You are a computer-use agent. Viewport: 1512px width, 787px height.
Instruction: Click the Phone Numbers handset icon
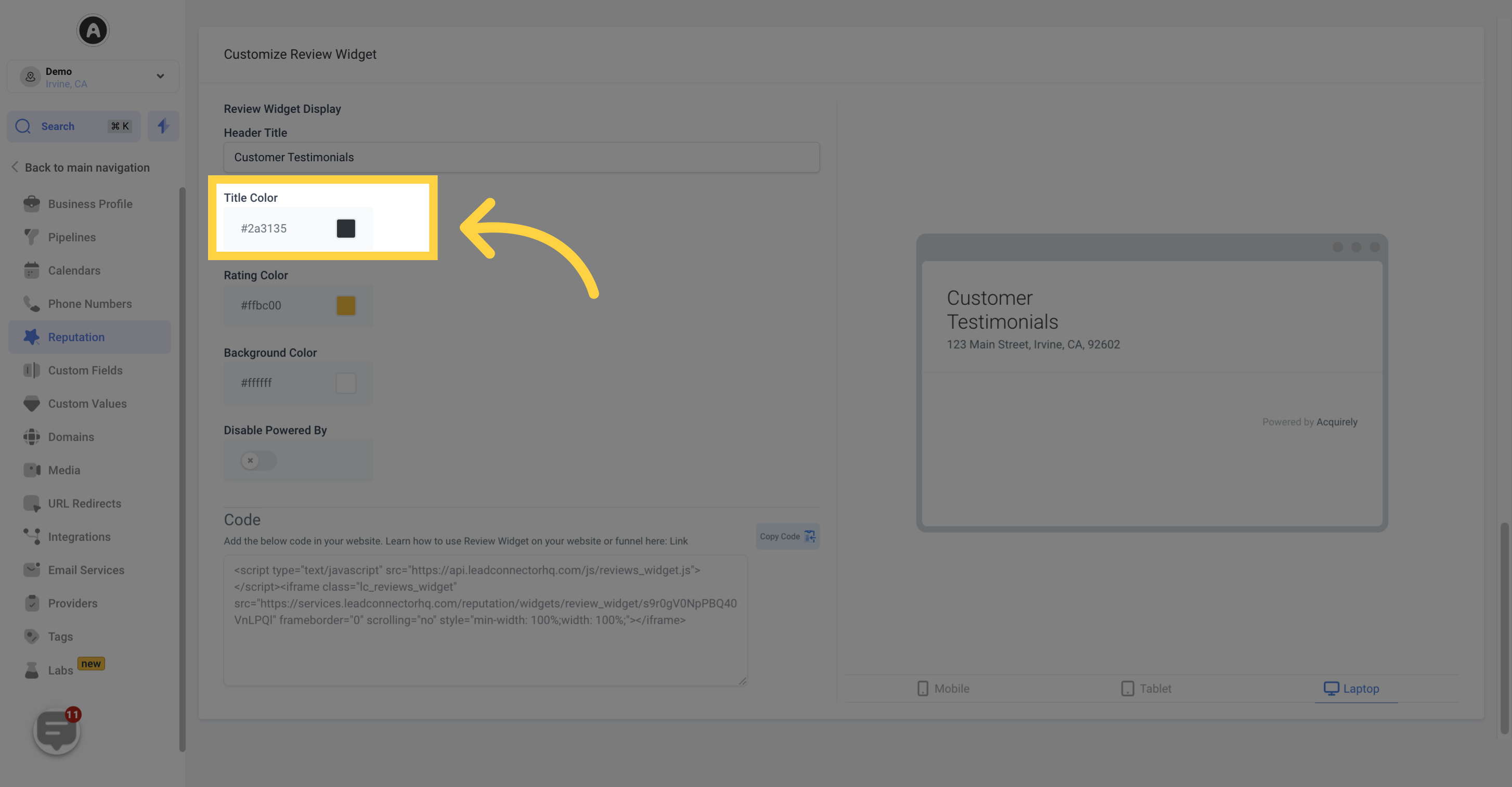(x=32, y=304)
